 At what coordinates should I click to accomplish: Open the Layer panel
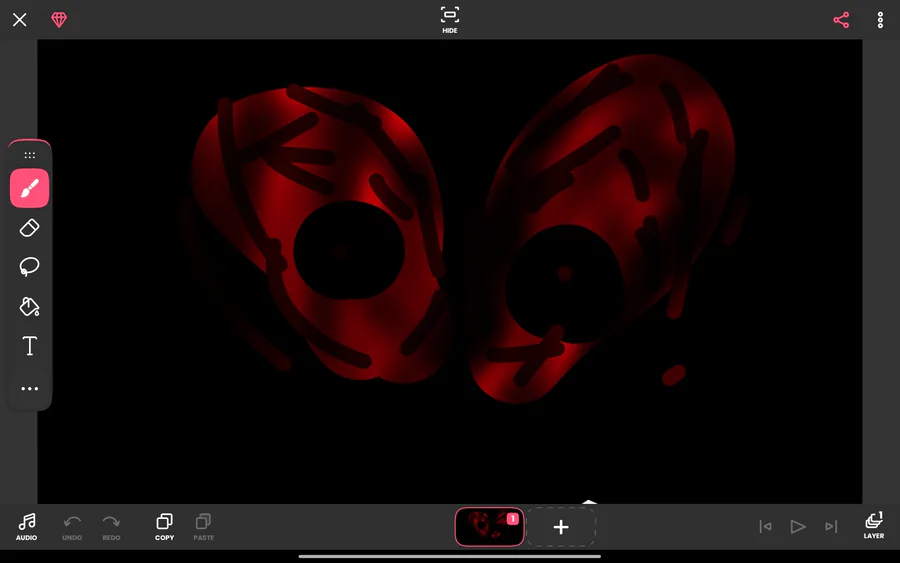coord(874,526)
